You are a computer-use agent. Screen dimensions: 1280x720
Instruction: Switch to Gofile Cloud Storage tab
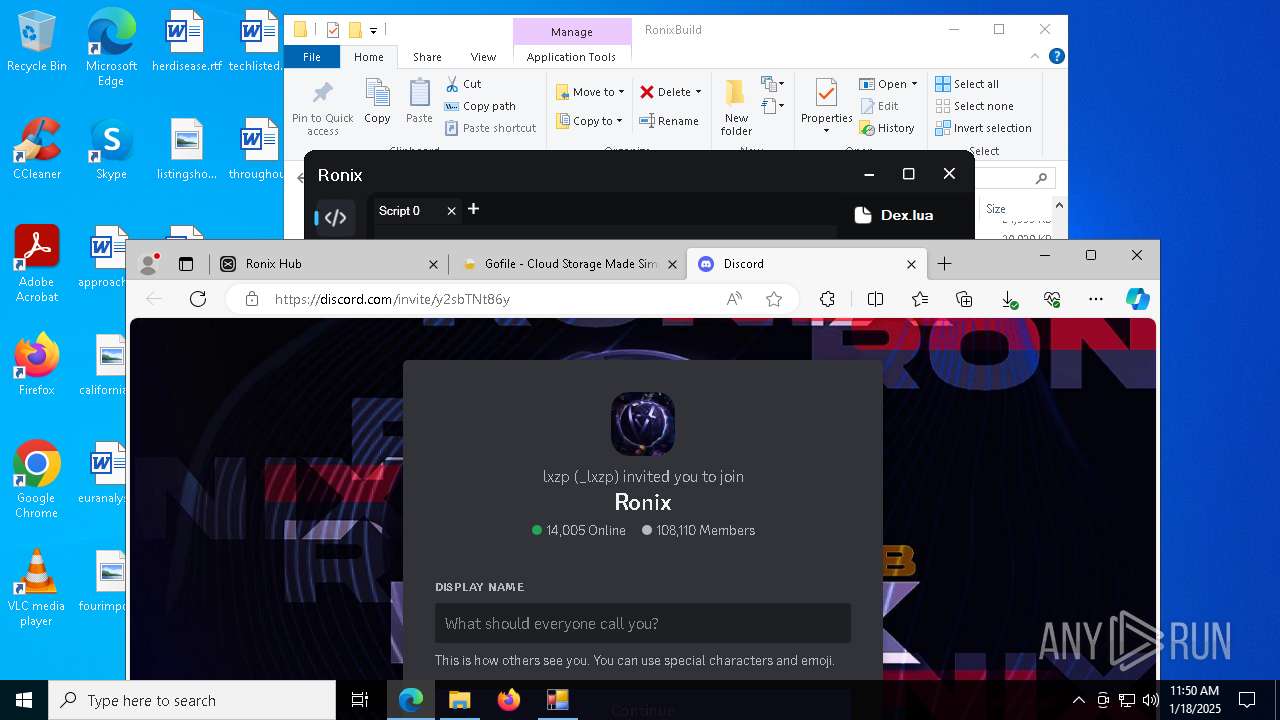click(x=567, y=264)
